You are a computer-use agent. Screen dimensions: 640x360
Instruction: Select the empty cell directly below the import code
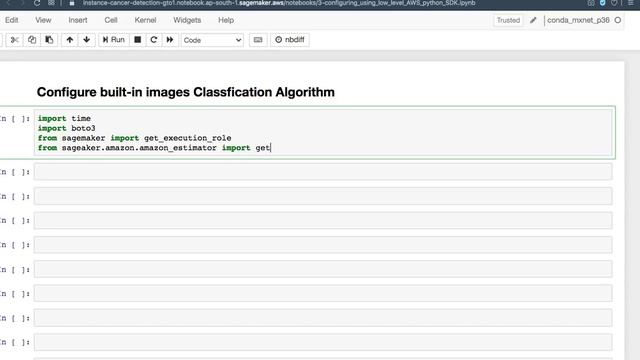323,172
